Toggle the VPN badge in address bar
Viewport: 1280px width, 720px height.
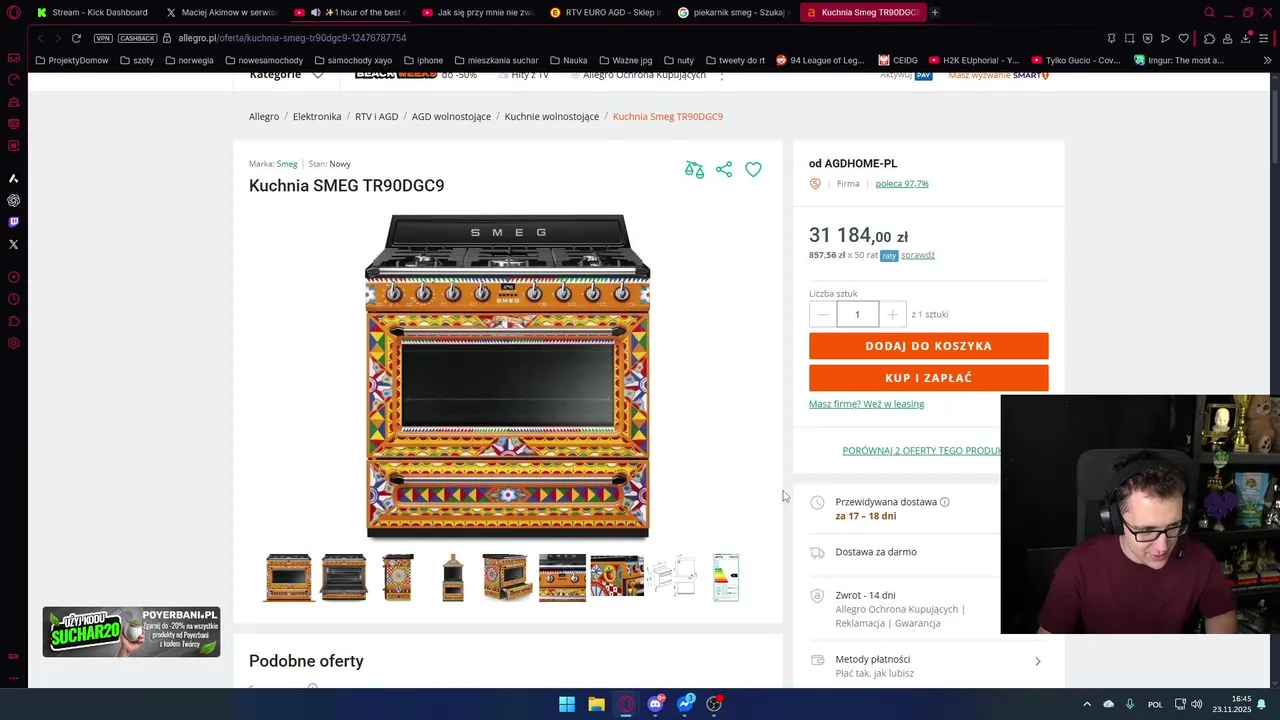tap(103, 38)
